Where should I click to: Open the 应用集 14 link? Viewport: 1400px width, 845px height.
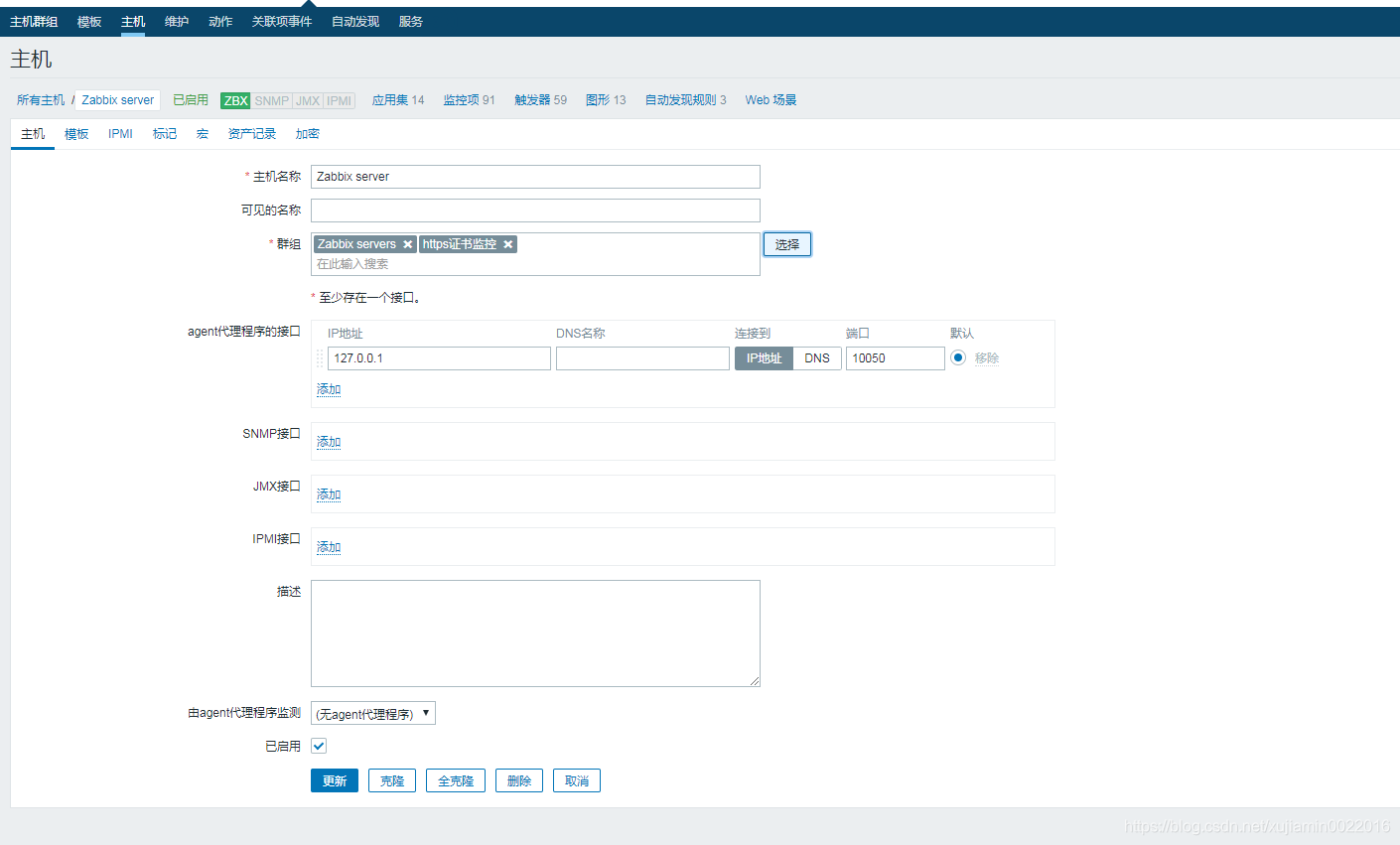(398, 100)
